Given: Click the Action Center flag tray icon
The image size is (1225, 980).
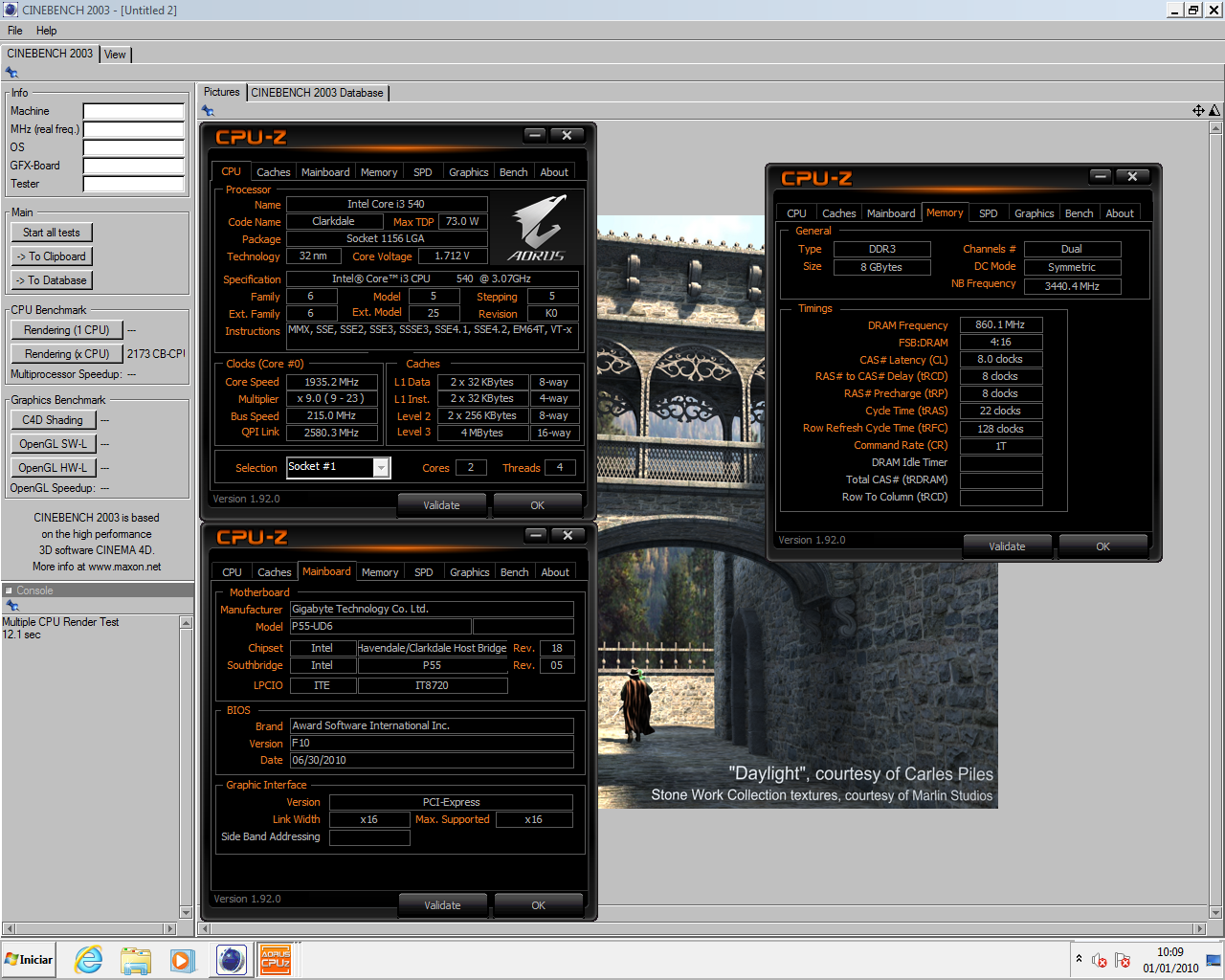Looking at the screenshot, I should coord(1123,960).
